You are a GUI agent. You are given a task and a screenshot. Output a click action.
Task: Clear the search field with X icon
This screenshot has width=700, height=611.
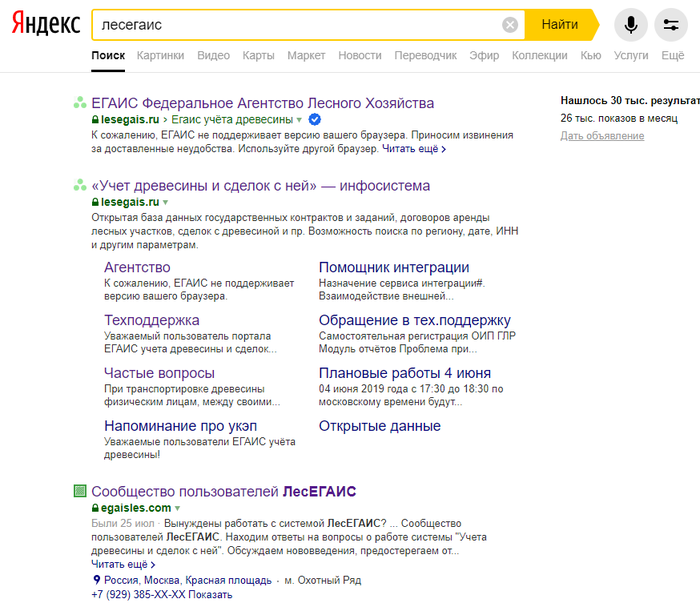pos(510,25)
